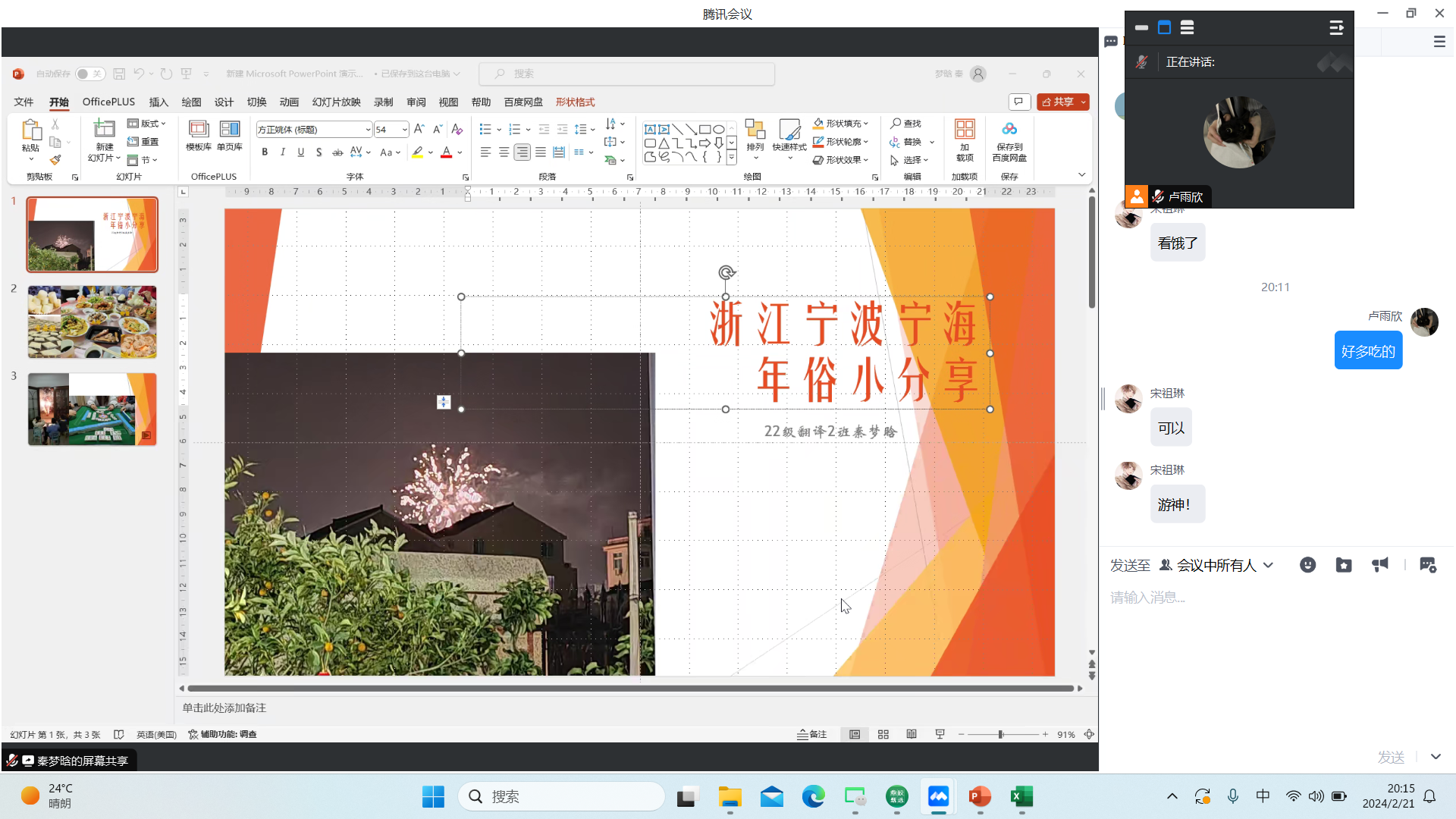The height and width of the screenshot is (819, 1456).
Task: Click the Bold formatting icon in ribbon
Action: click(x=265, y=152)
